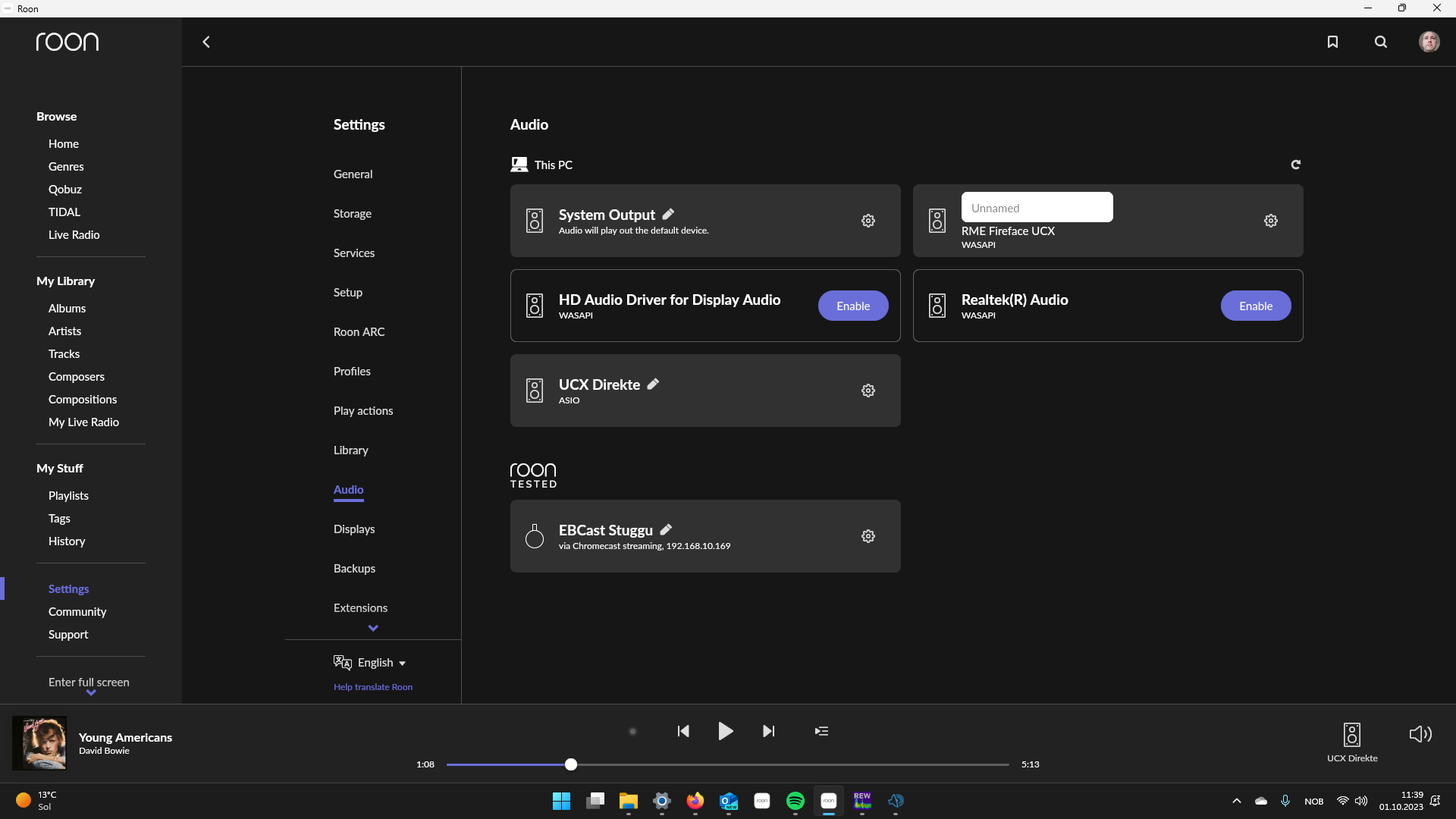
Task: Show hidden system tray icons
Action: click(x=1237, y=801)
